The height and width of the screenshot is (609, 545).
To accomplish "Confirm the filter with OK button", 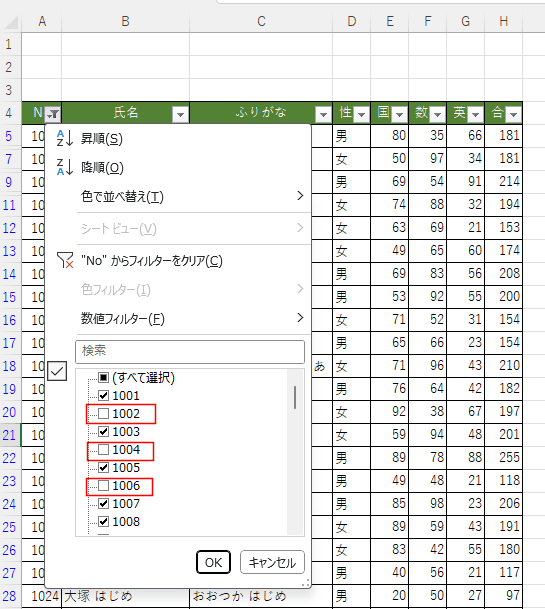I will click(213, 562).
